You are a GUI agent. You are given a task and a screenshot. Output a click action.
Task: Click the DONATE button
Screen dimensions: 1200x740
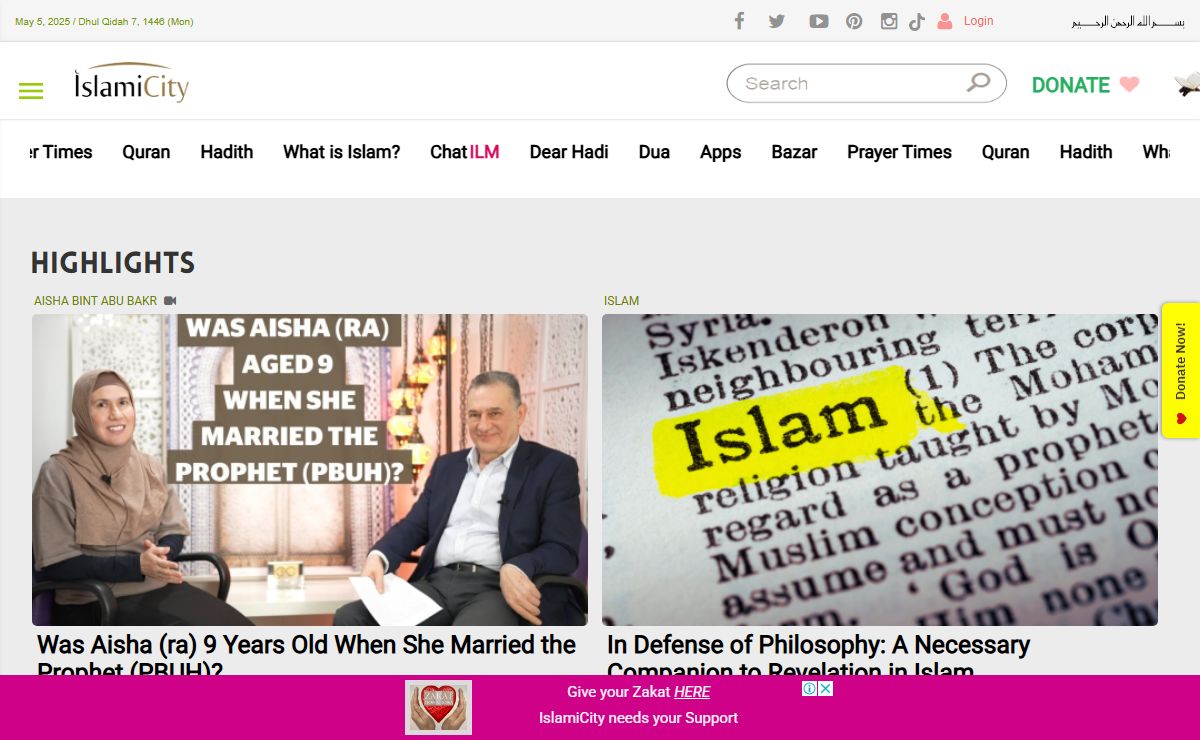click(x=1071, y=85)
